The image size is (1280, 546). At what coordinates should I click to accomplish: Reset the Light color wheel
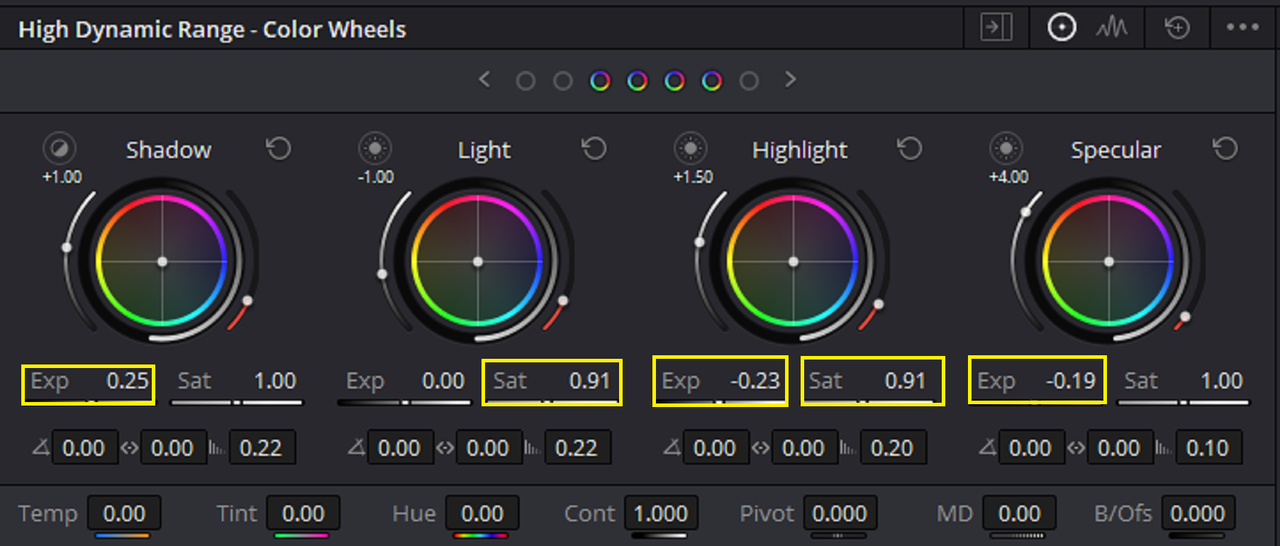[x=594, y=149]
